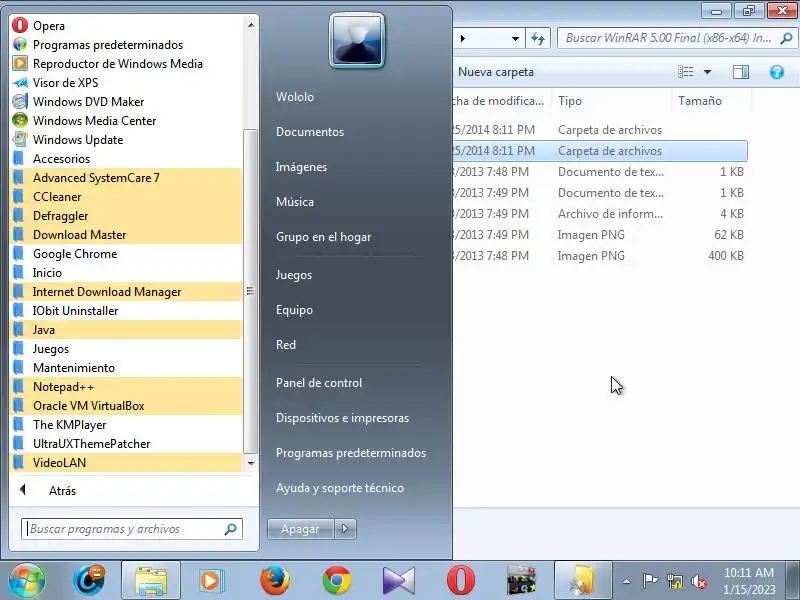Screen dimensions: 800x600
Task: Open Visual Studio from the taskbar
Action: (x=398, y=581)
